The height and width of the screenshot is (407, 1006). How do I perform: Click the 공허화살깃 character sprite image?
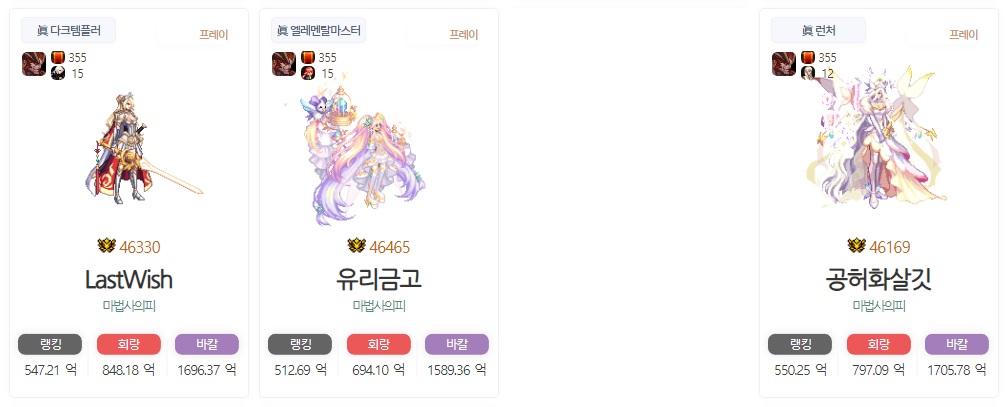click(x=876, y=138)
